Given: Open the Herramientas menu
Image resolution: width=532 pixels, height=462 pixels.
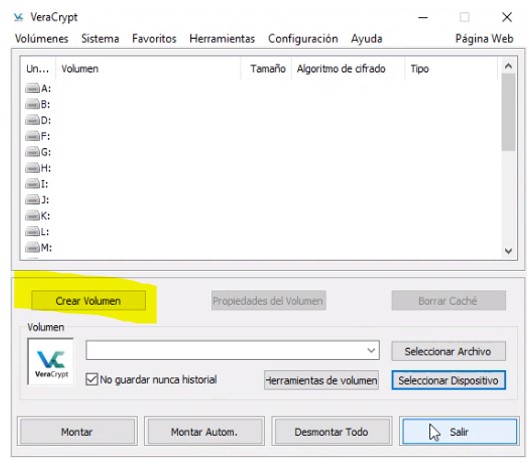Looking at the screenshot, I should 222,39.
